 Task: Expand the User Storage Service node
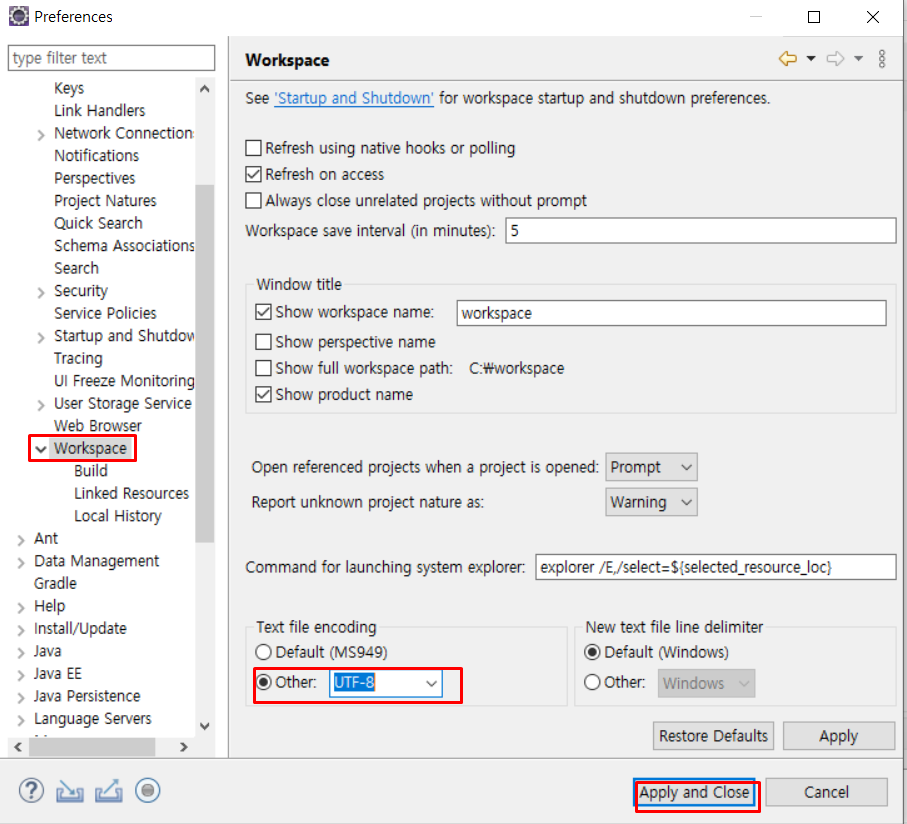pos(40,405)
